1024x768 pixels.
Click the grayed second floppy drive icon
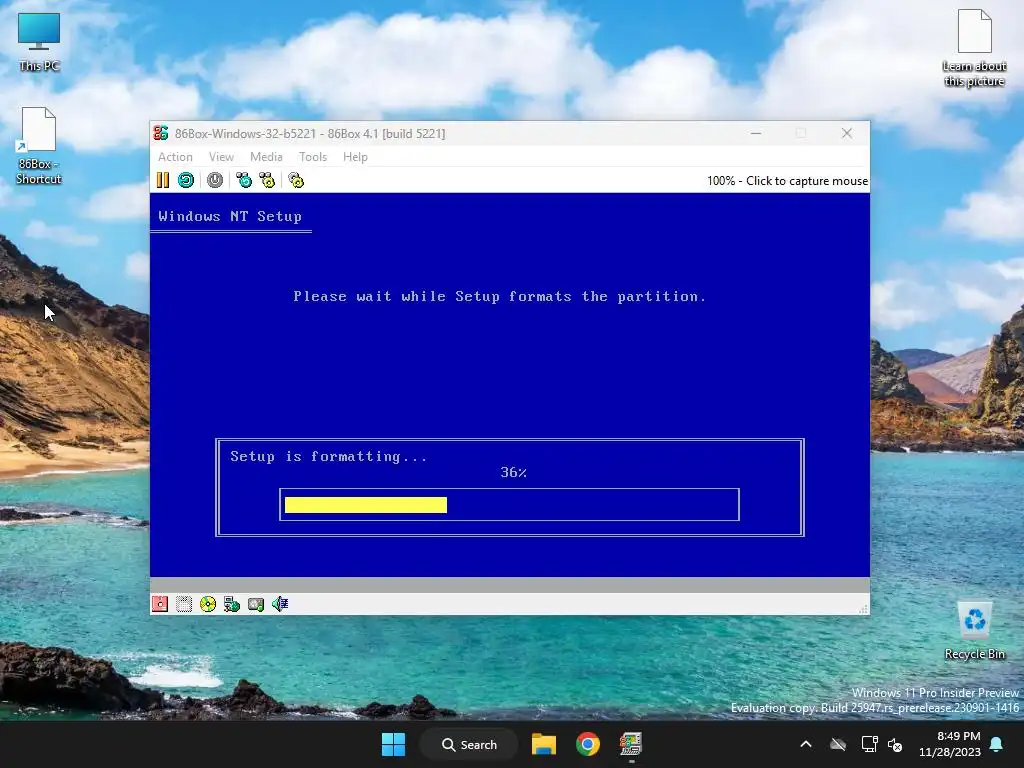pos(184,604)
